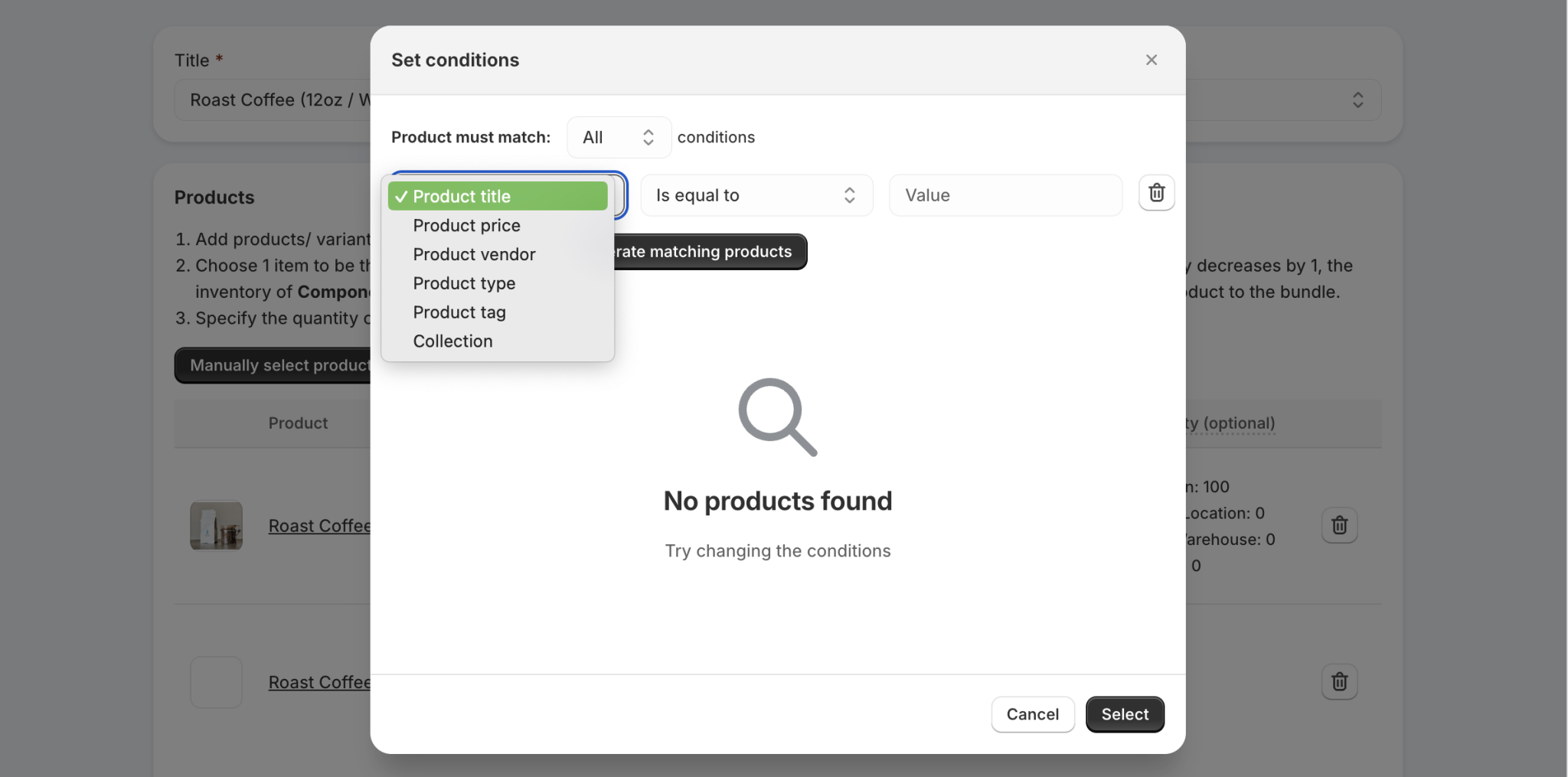1568x777 pixels.
Task: Select Product price option
Action: (x=498, y=225)
